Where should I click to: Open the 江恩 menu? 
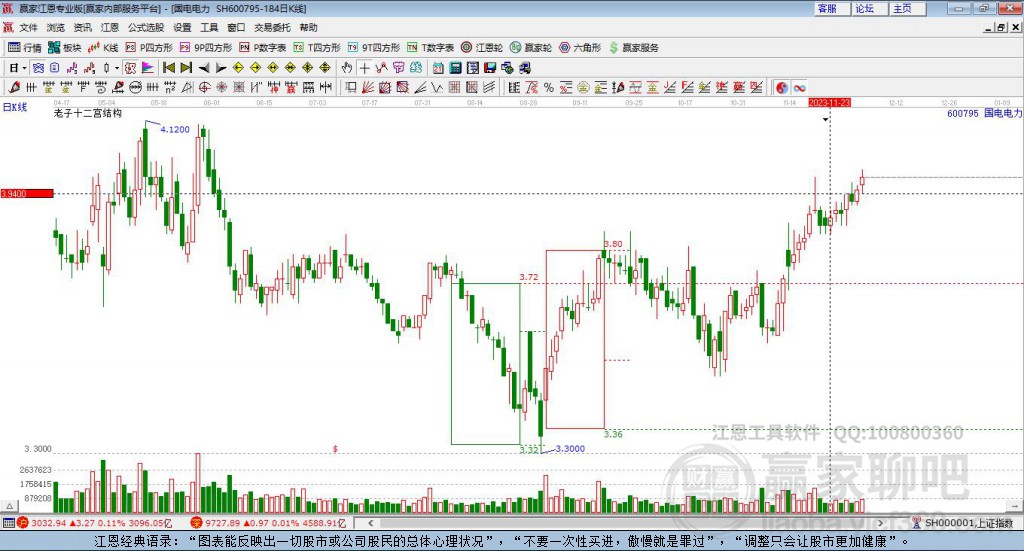point(110,27)
